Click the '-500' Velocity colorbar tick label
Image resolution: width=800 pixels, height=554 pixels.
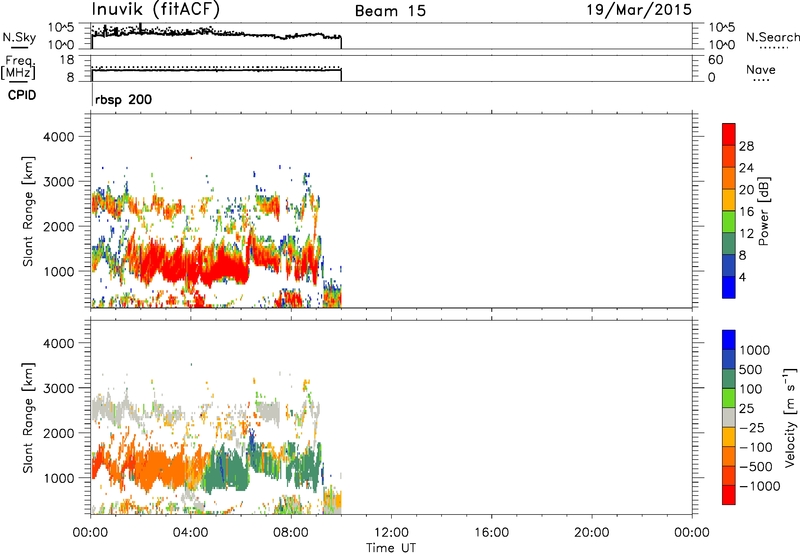756,467
